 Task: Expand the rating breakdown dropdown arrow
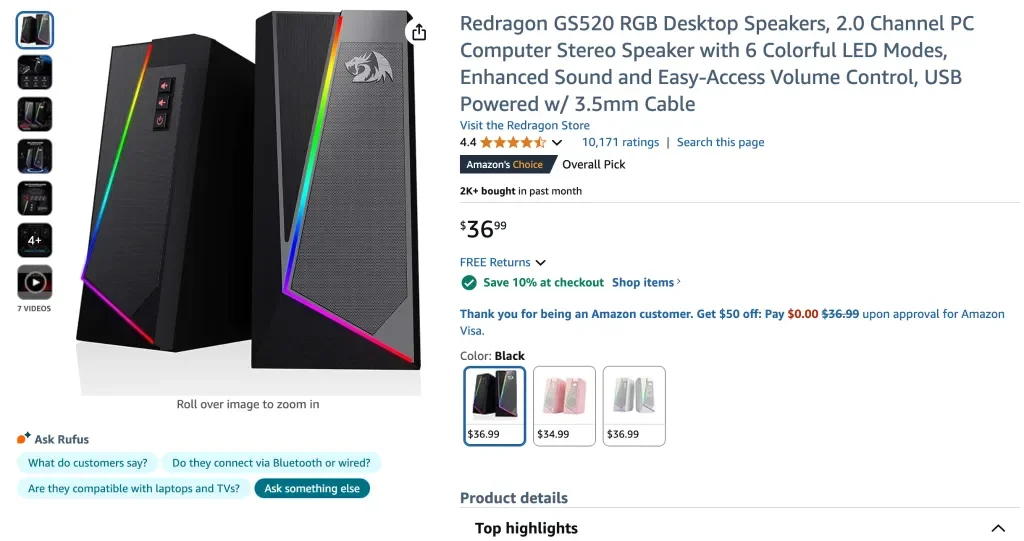click(x=557, y=143)
